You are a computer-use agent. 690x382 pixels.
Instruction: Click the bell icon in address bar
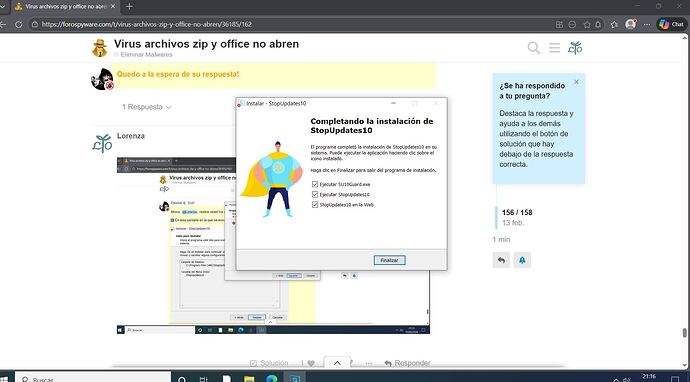tap(598, 25)
